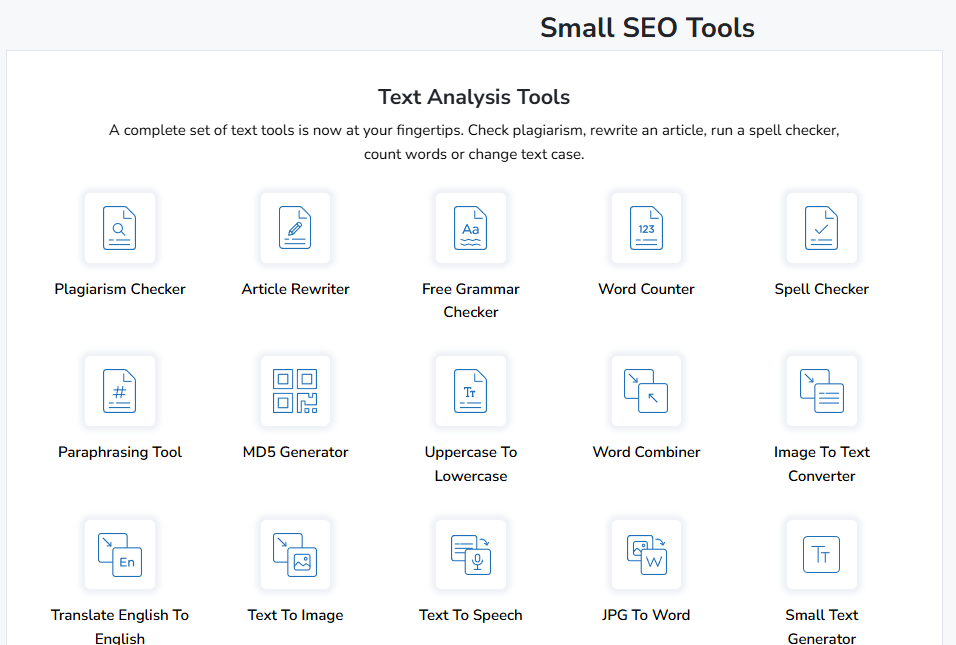Click the Spell Checker label
The width and height of the screenshot is (956, 645).
[822, 289]
